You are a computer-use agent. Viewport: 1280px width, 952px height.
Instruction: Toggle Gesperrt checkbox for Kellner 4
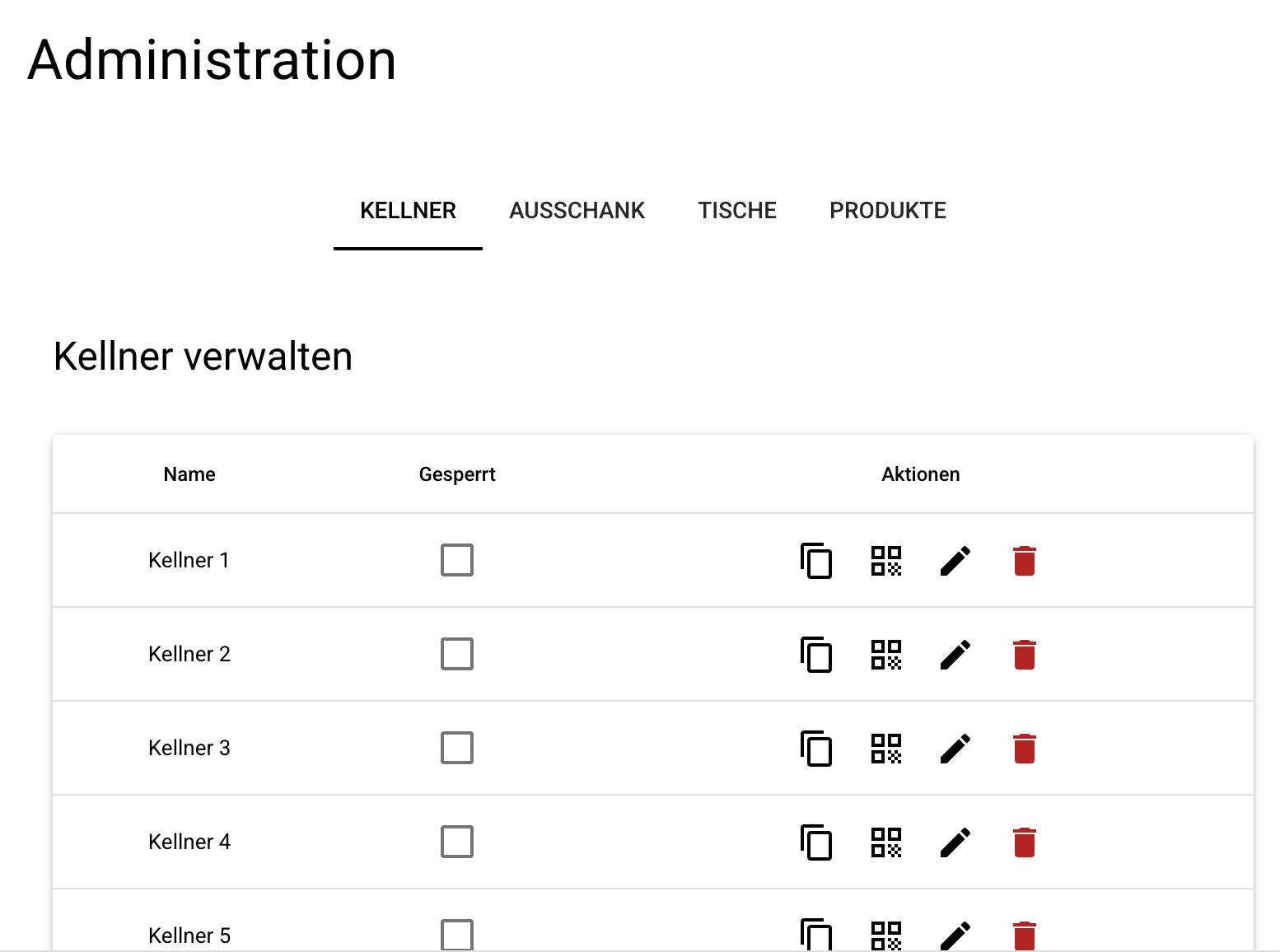[457, 842]
